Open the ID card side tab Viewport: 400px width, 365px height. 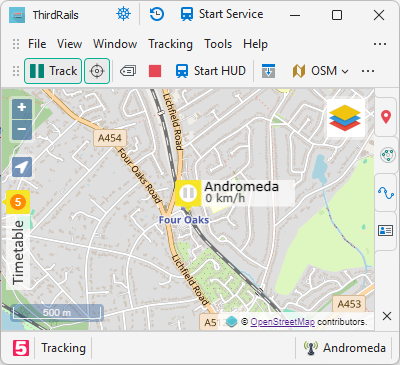(386, 231)
